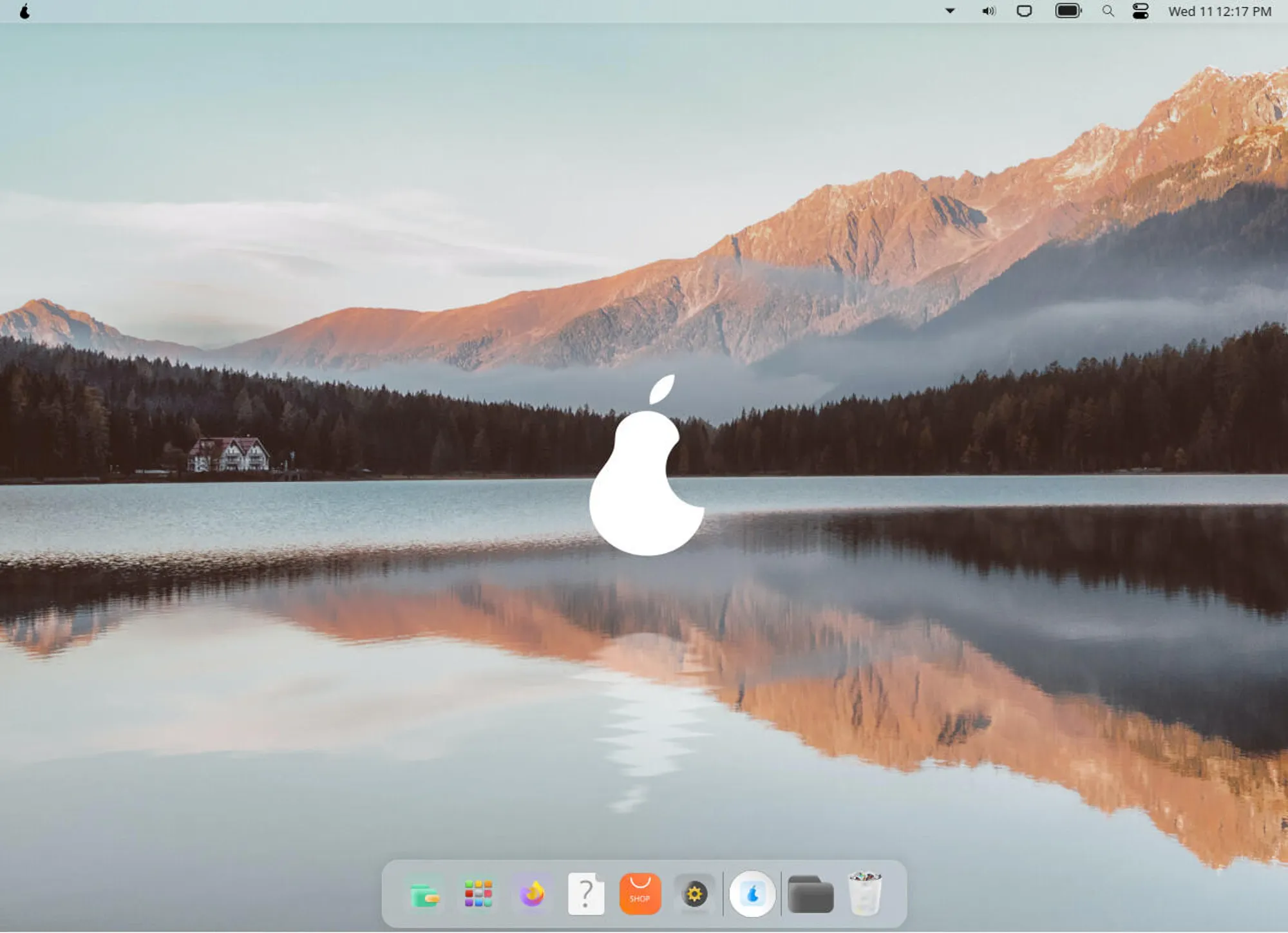Open system settings gear in dock

click(x=694, y=894)
